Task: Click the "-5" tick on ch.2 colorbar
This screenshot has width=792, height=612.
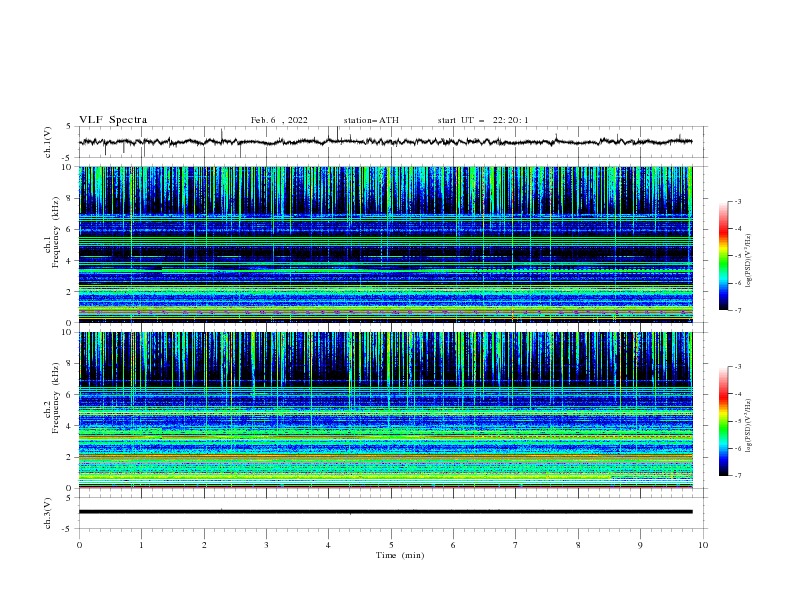Action: 738,421
